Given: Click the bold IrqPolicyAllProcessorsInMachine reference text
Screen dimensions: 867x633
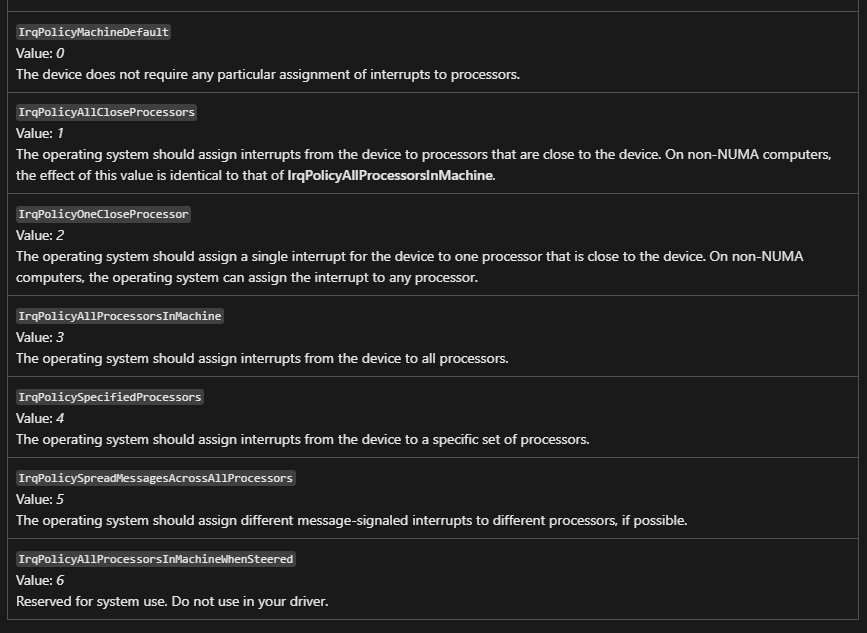Looking at the screenshot, I should point(390,175).
